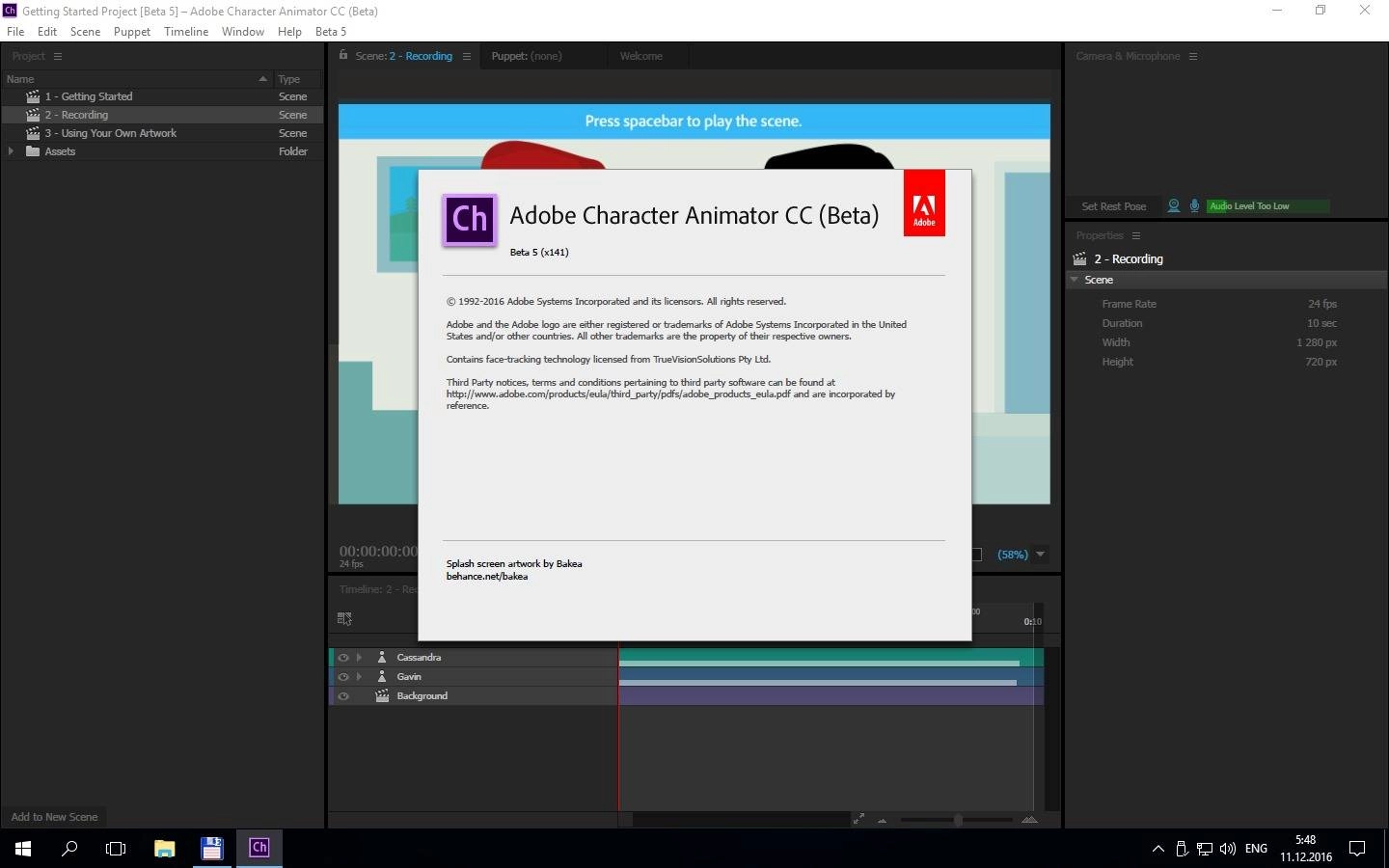The image size is (1389, 868).
Task: Click the Character Animator taskbar icon
Action: click(x=259, y=848)
